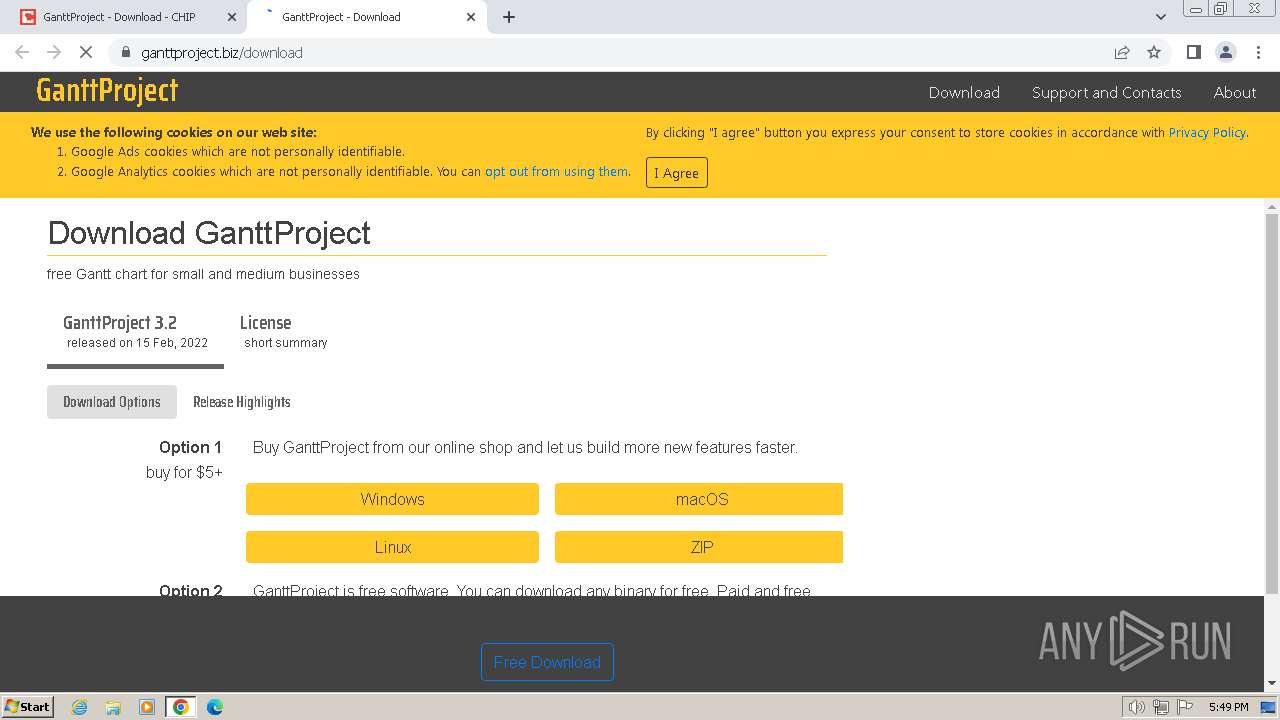The width and height of the screenshot is (1280, 720).
Task: Click the page scrollbar down arrow
Action: (1272, 683)
